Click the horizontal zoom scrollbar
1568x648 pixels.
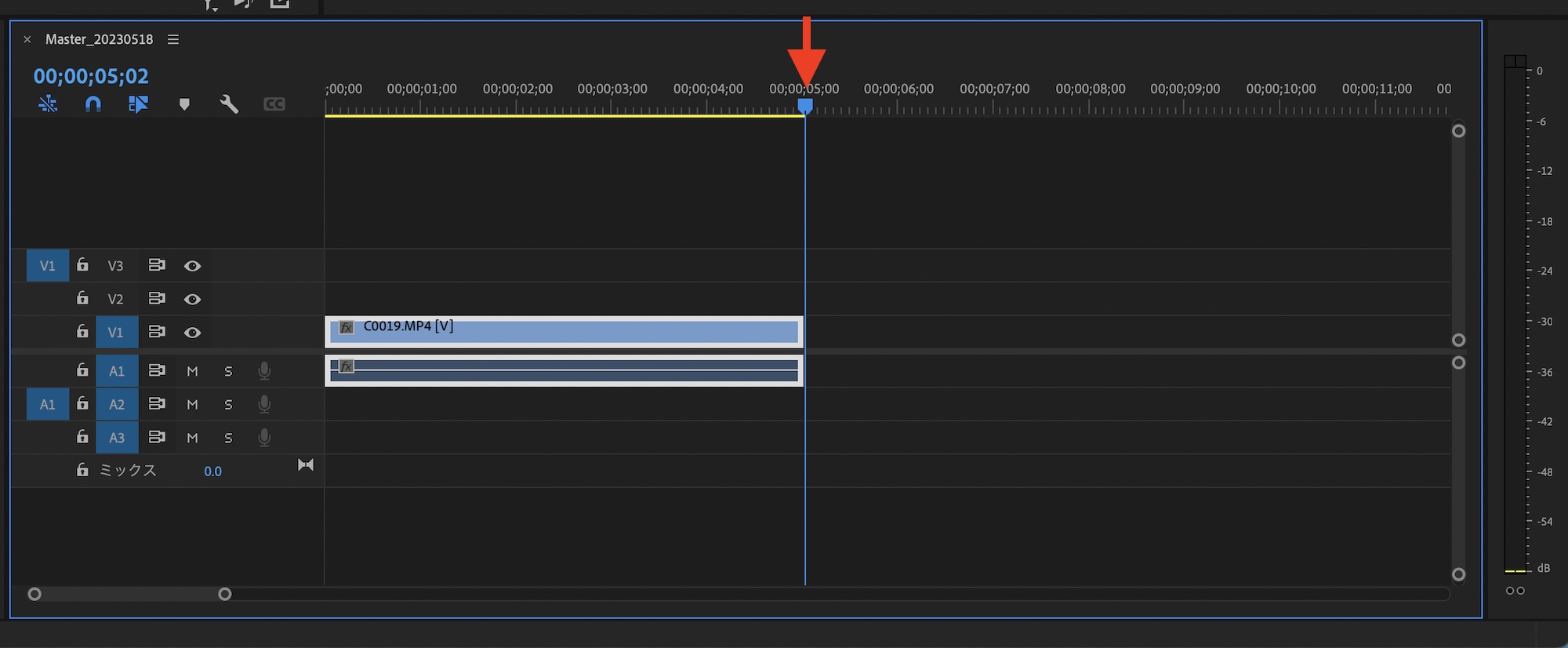pyautogui.click(x=129, y=594)
